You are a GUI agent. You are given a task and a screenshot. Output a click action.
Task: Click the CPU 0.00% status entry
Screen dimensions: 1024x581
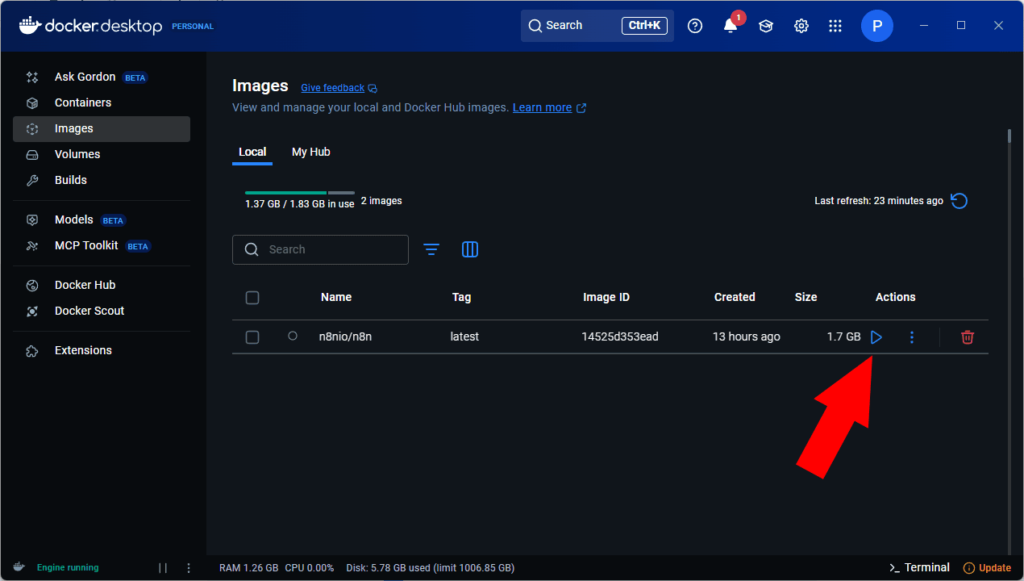[x=309, y=568]
